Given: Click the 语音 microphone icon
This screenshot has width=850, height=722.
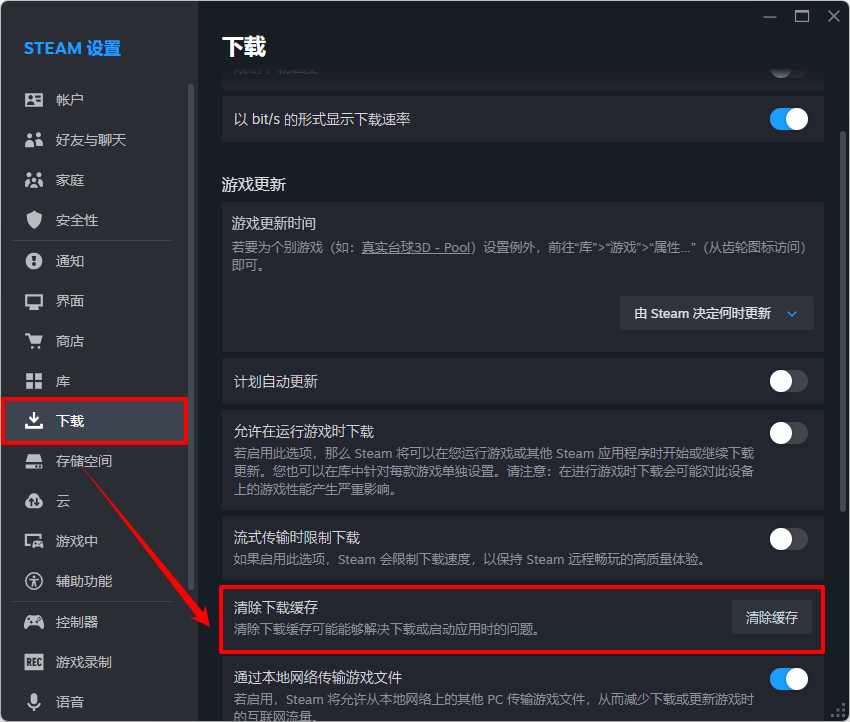Looking at the screenshot, I should click(x=34, y=702).
